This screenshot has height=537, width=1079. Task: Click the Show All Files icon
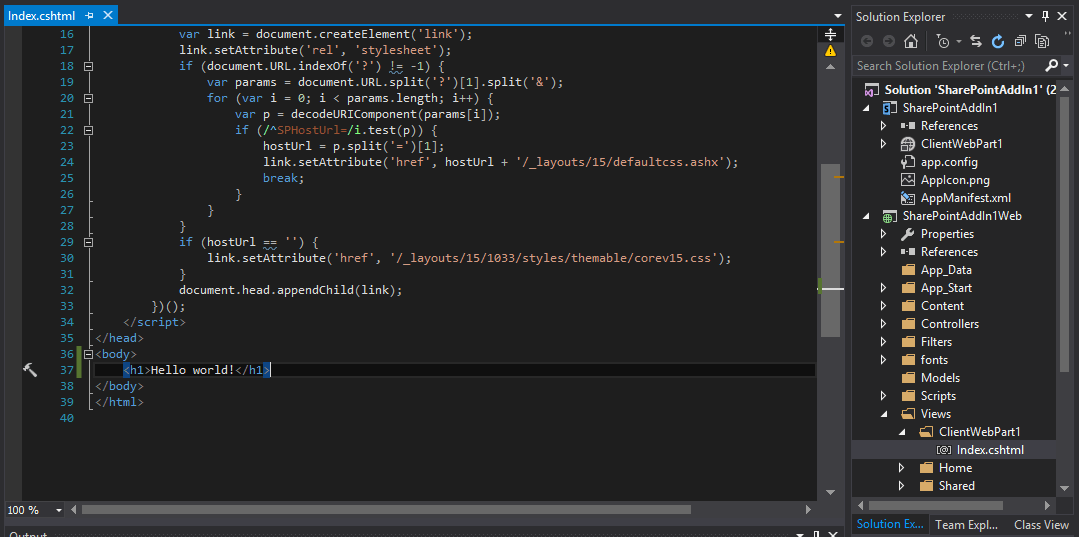1042,41
